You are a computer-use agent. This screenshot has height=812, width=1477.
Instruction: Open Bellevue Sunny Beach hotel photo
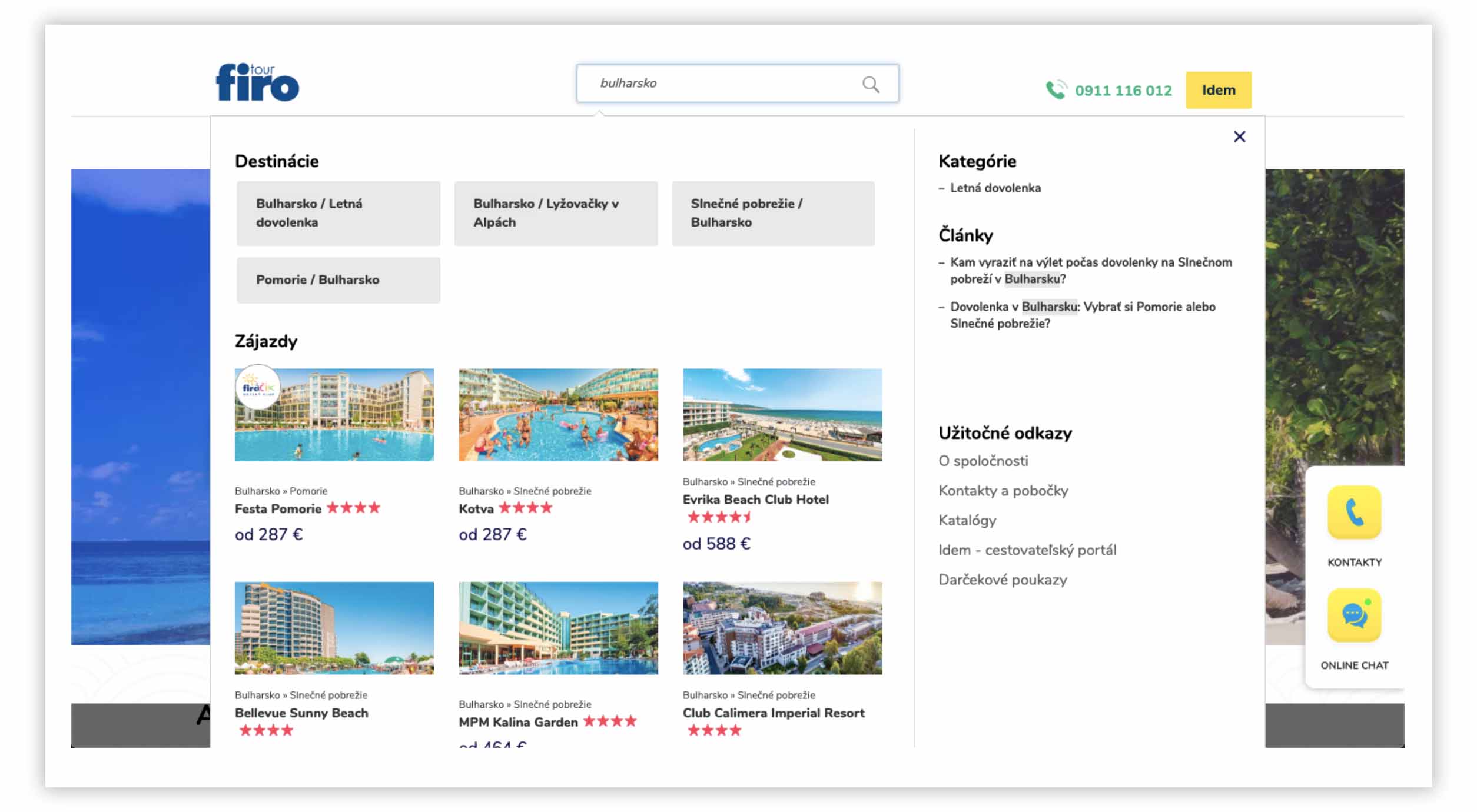[334, 628]
